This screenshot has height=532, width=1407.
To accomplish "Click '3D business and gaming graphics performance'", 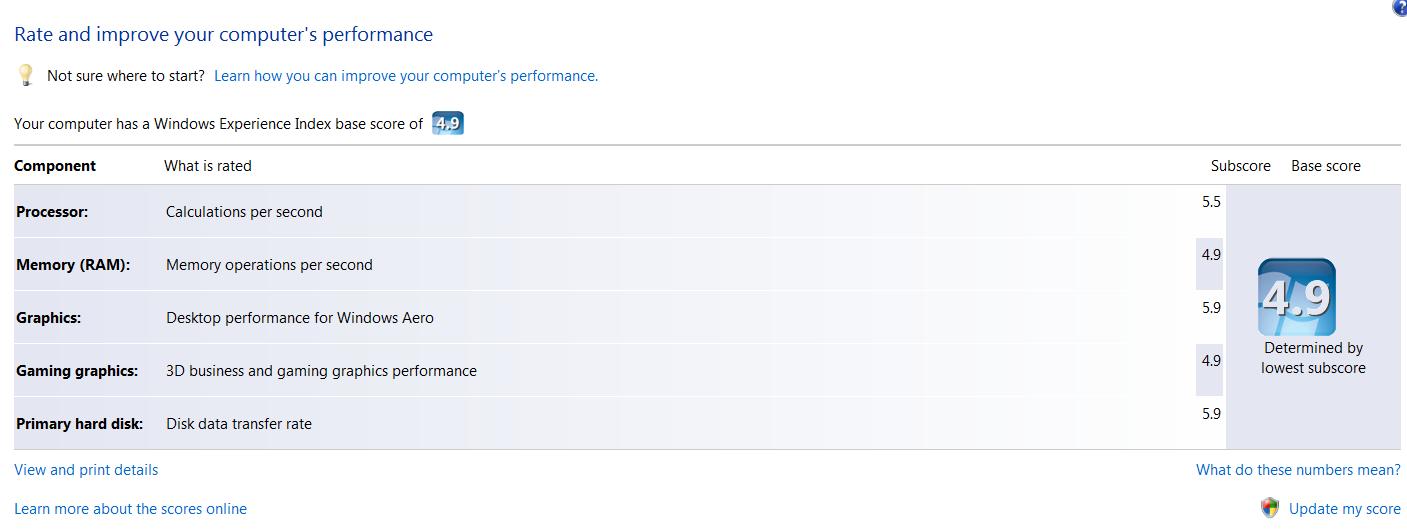I will (x=321, y=371).
